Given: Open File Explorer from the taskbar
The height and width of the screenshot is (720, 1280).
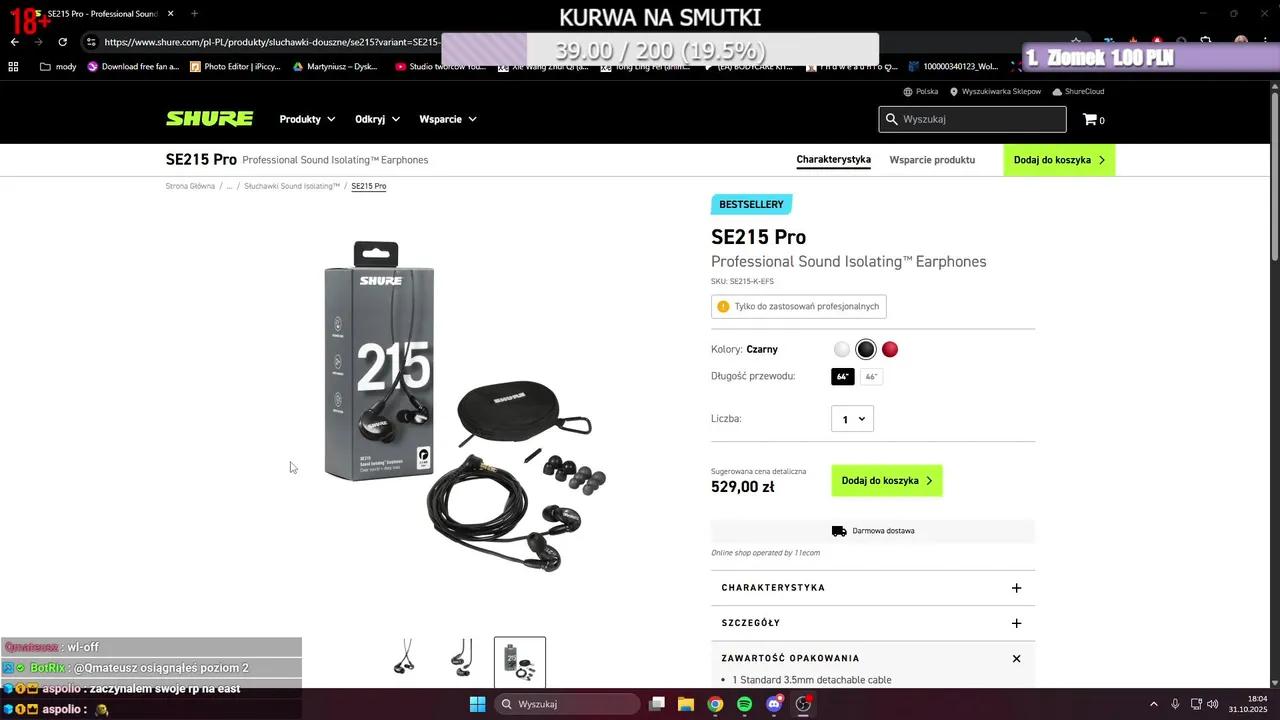Looking at the screenshot, I should (686, 704).
